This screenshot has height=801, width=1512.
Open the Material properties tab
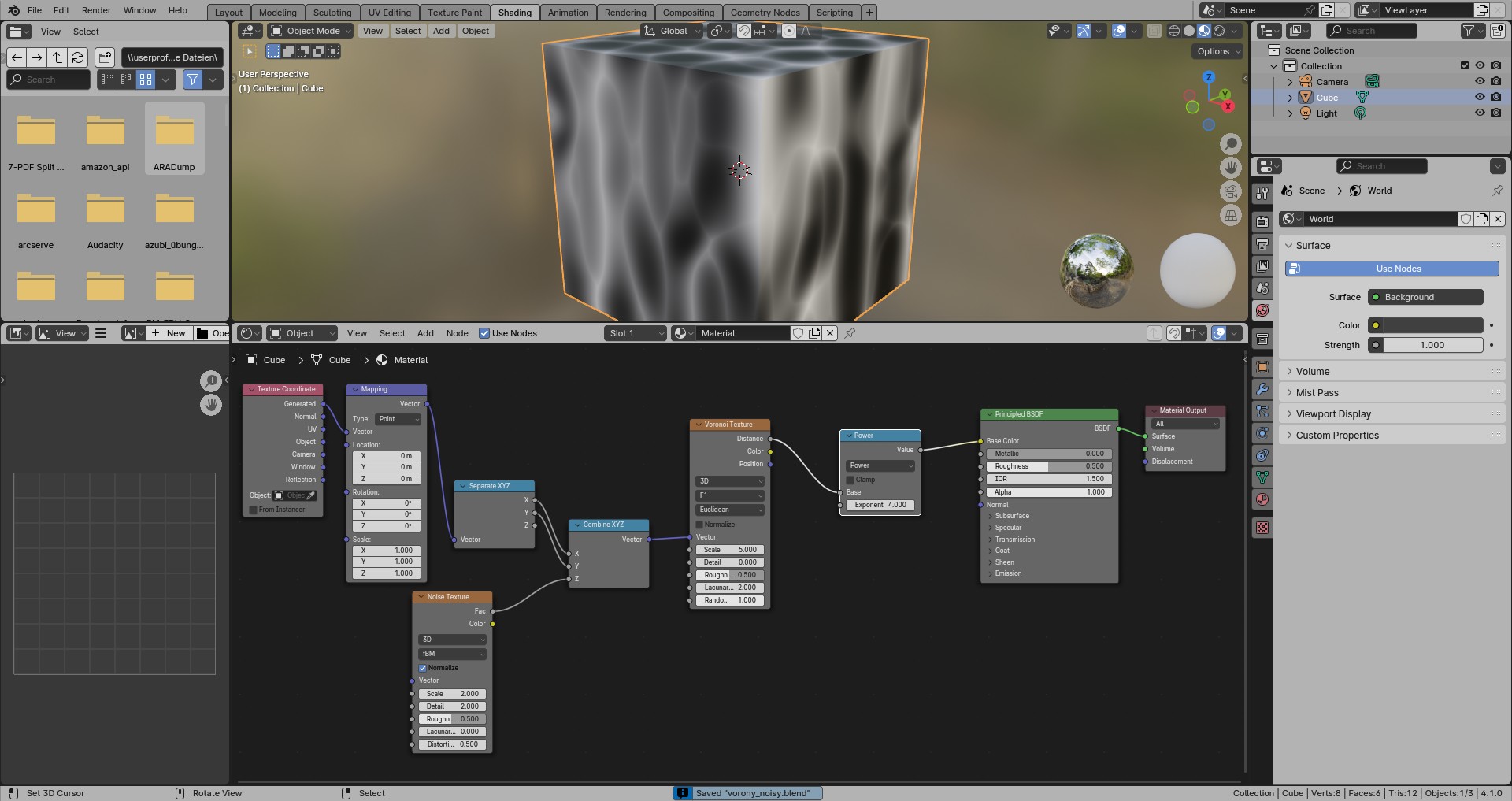coord(1262,499)
